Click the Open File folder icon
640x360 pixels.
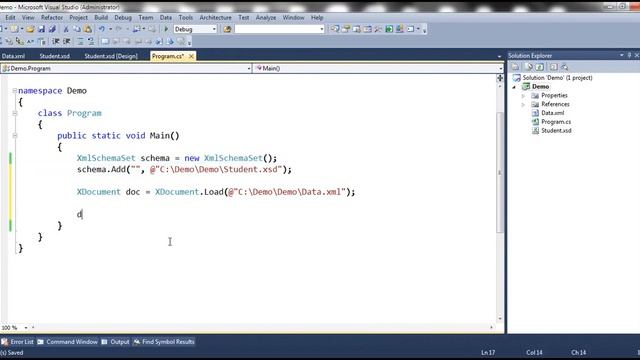tap(30, 29)
